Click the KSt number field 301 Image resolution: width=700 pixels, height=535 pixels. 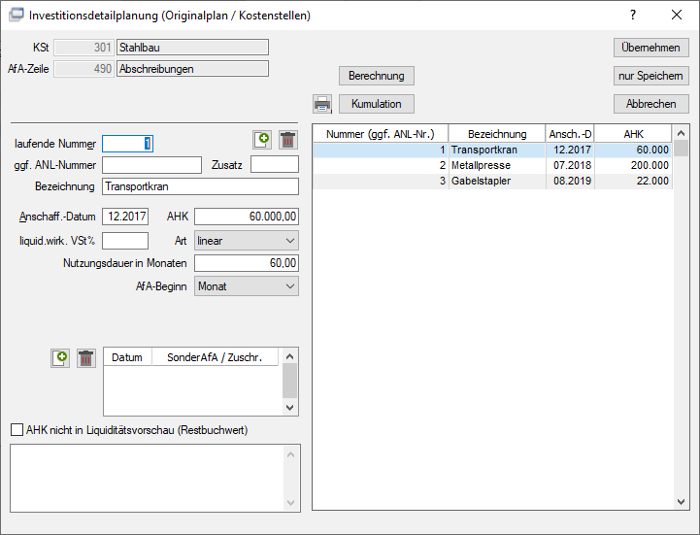click(x=84, y=47)
